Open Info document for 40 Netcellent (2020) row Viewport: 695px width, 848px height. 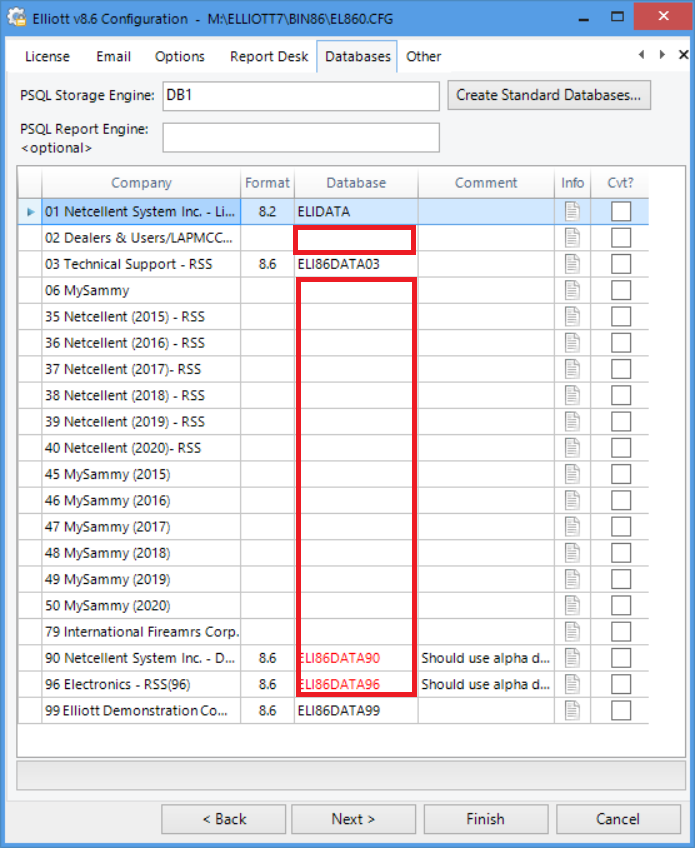tap(572, 448)
